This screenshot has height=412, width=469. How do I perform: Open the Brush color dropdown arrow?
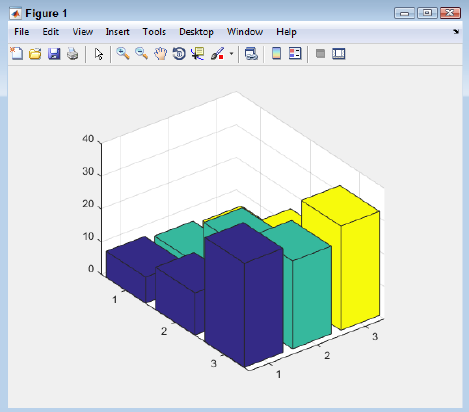pyautogui.click(x=231, y=53)
